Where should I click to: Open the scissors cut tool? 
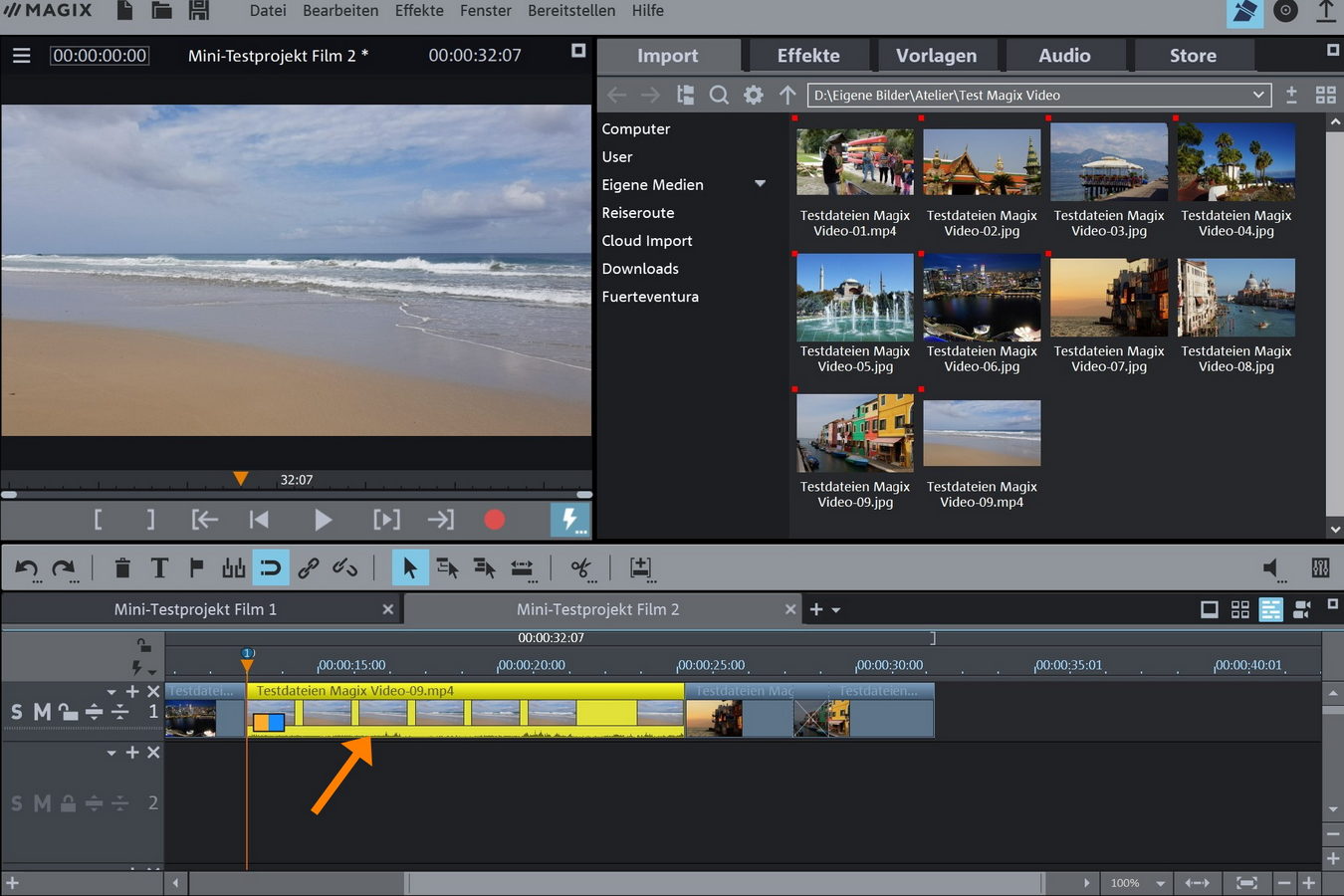click(x=580, y=568)
